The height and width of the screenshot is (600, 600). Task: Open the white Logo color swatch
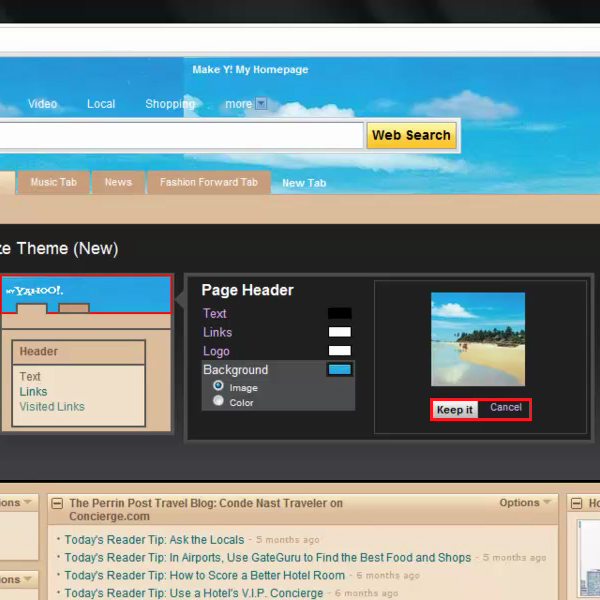pyautogui.click(x=339, y=350)
